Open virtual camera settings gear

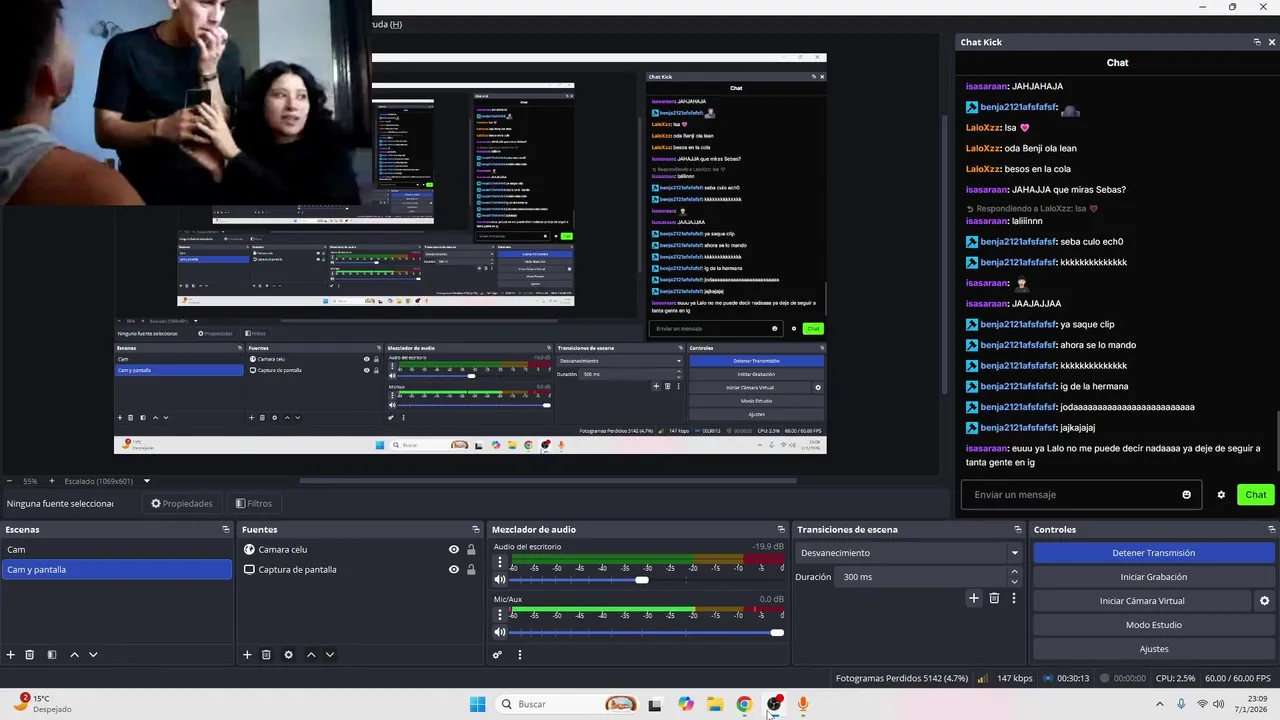point(1264,601)
